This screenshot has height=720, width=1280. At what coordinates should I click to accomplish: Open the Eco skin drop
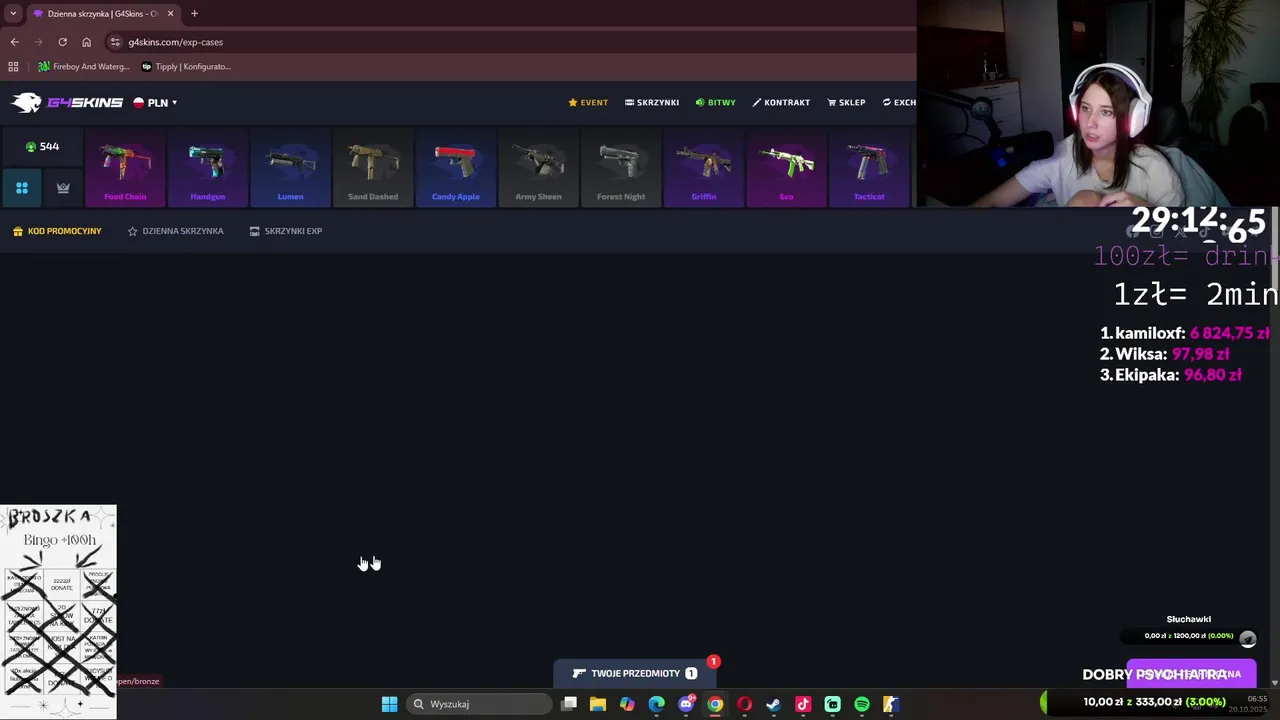point(786,166)
